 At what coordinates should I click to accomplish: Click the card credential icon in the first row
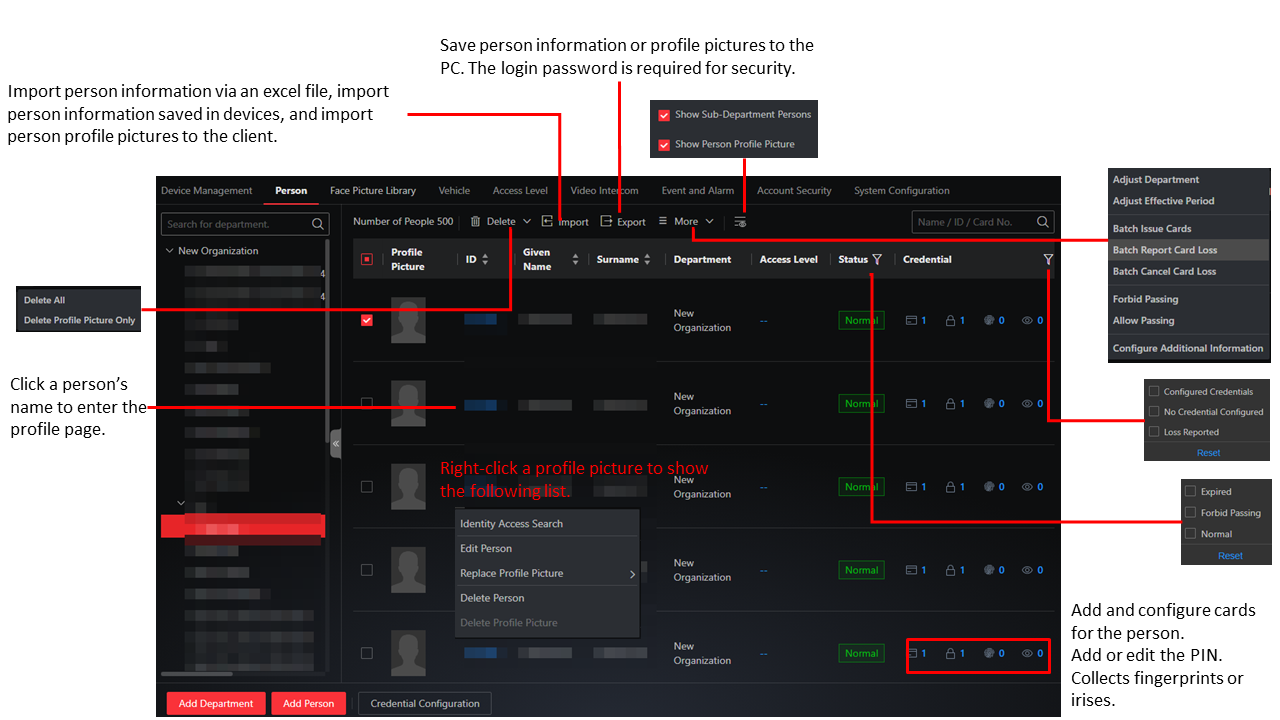pos(911,321)
